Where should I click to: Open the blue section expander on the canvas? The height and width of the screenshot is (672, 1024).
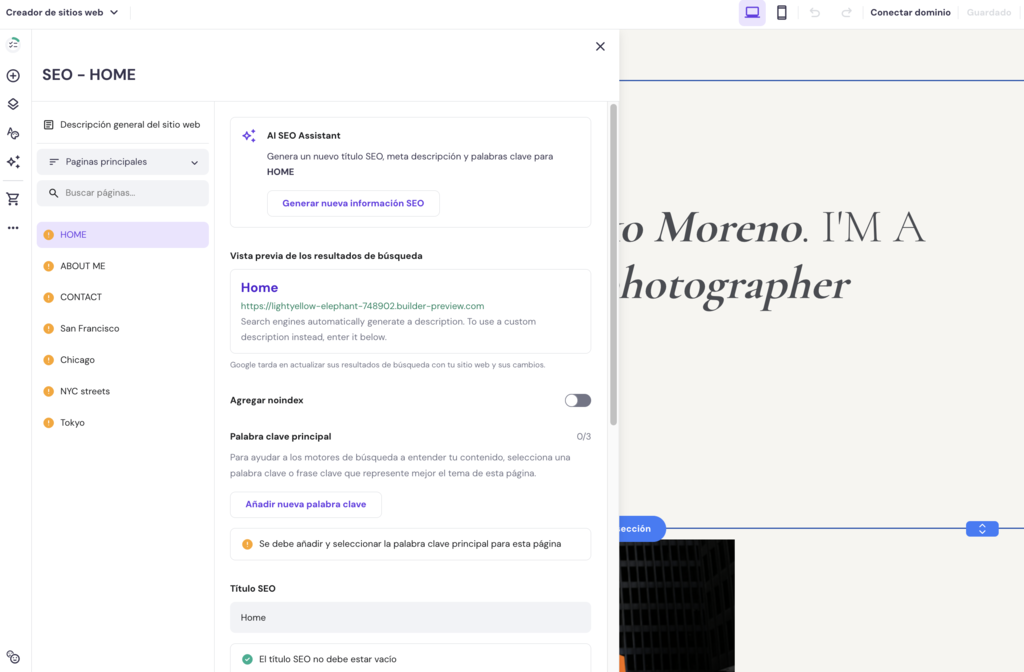click(x=981, y=528)
